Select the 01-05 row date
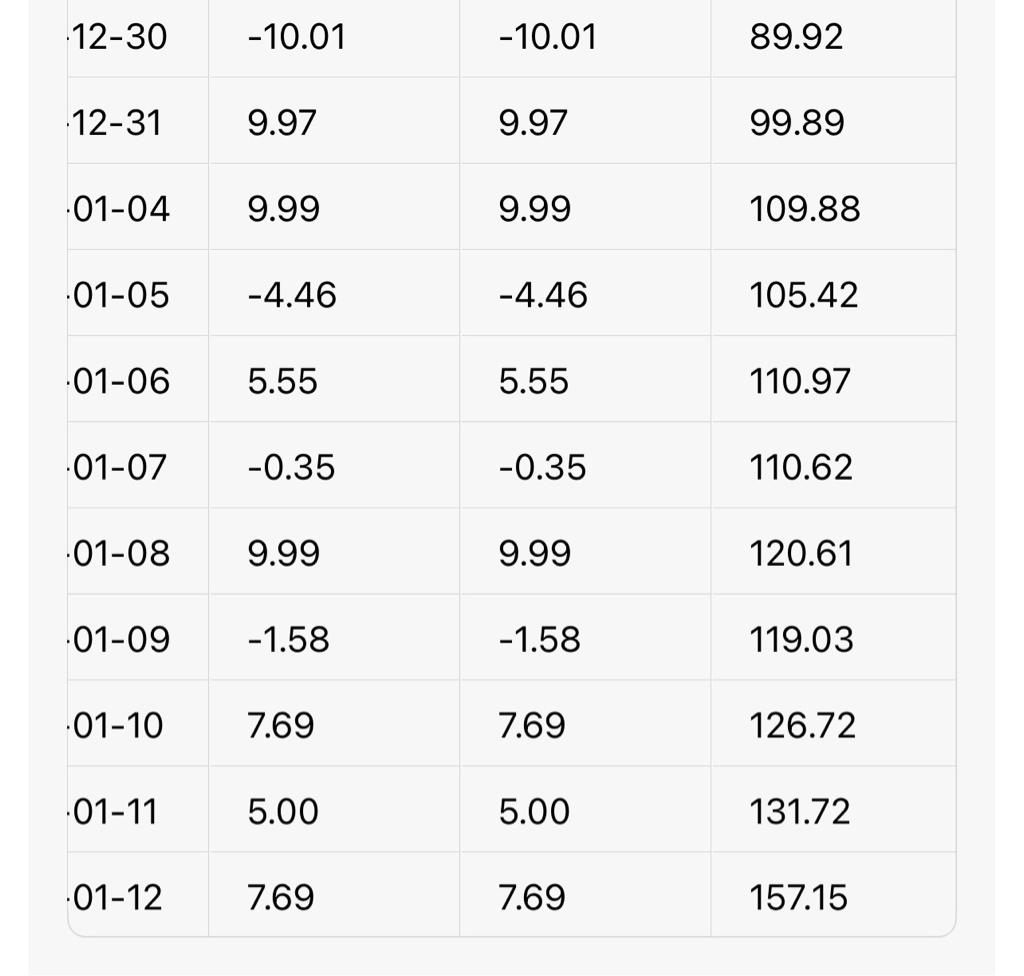Screen dimensions: 1024x976 (121, 295)
